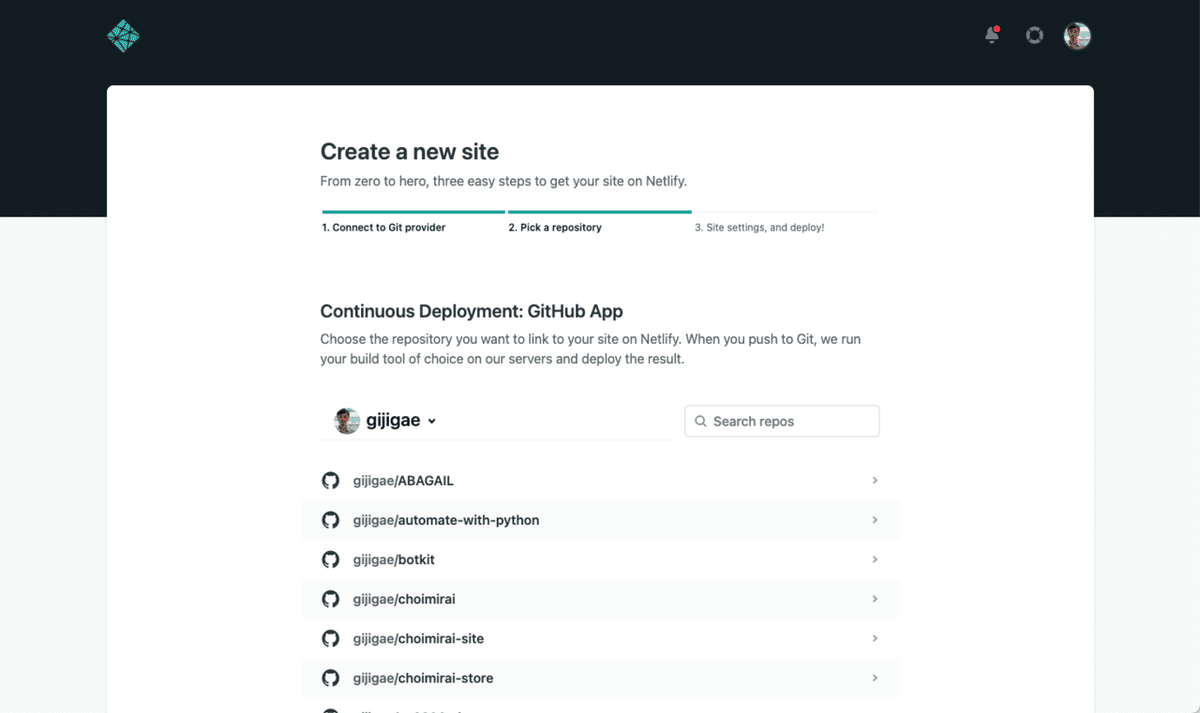Open the user avatar menu
This screenshot has height=713, width=1200.
pos(1077,36)
